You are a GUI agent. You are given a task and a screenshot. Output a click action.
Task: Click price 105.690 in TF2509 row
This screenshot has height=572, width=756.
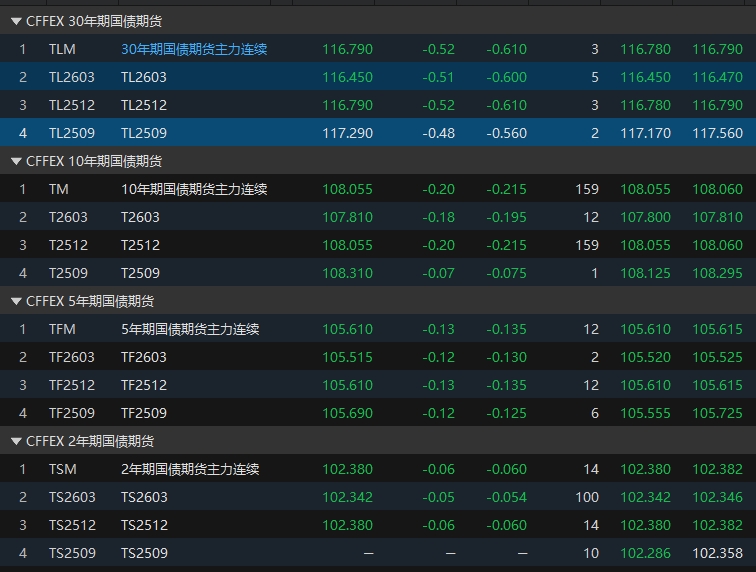(347, 413)
